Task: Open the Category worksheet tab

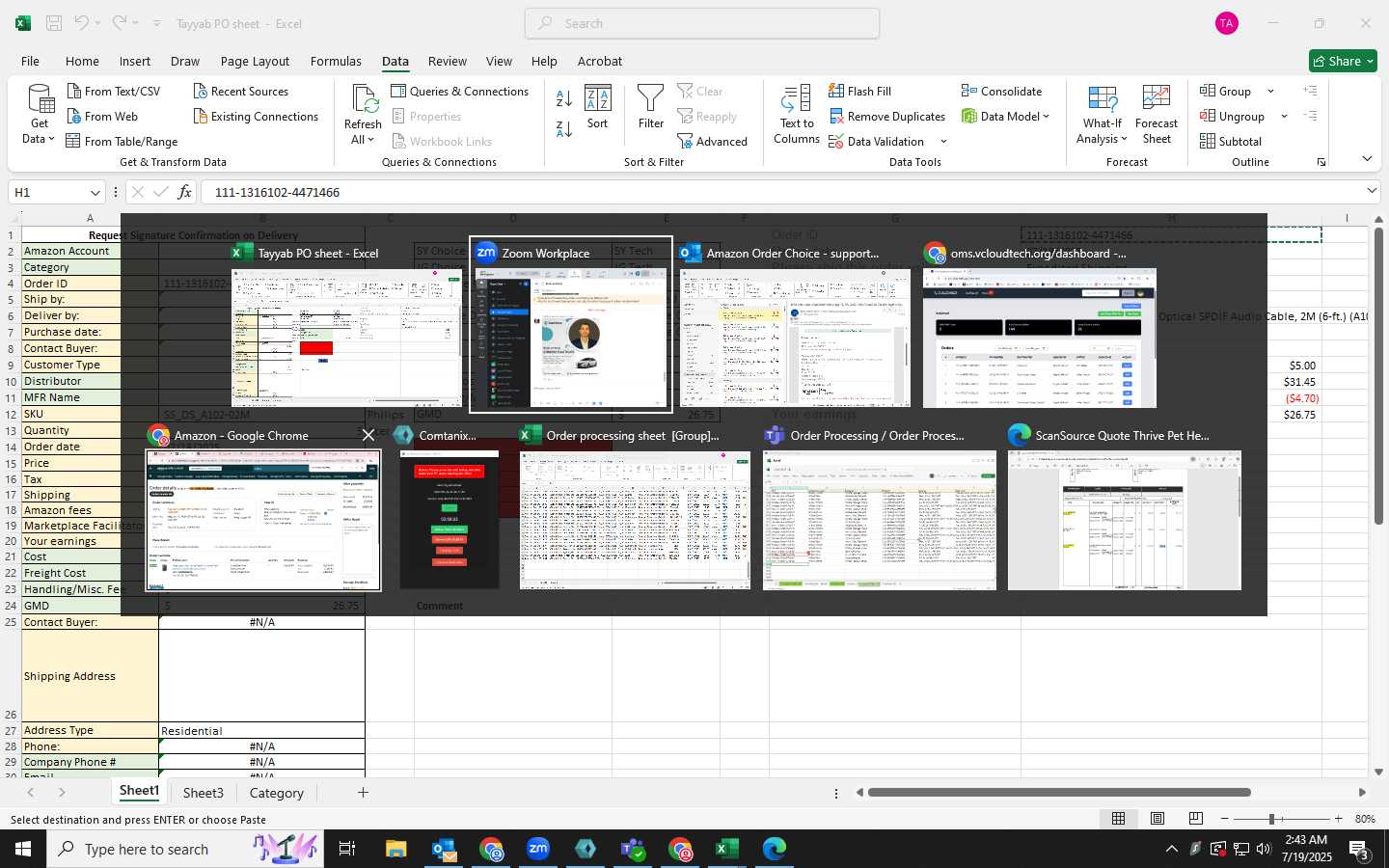Action: point(277,793)
